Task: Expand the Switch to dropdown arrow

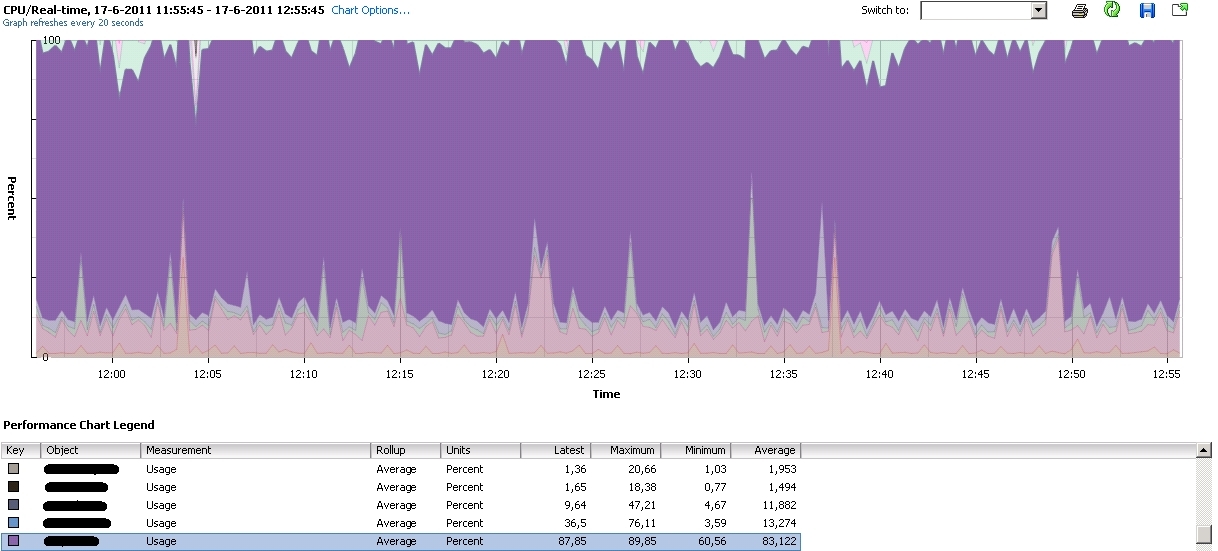Action: pos(1038,10)
